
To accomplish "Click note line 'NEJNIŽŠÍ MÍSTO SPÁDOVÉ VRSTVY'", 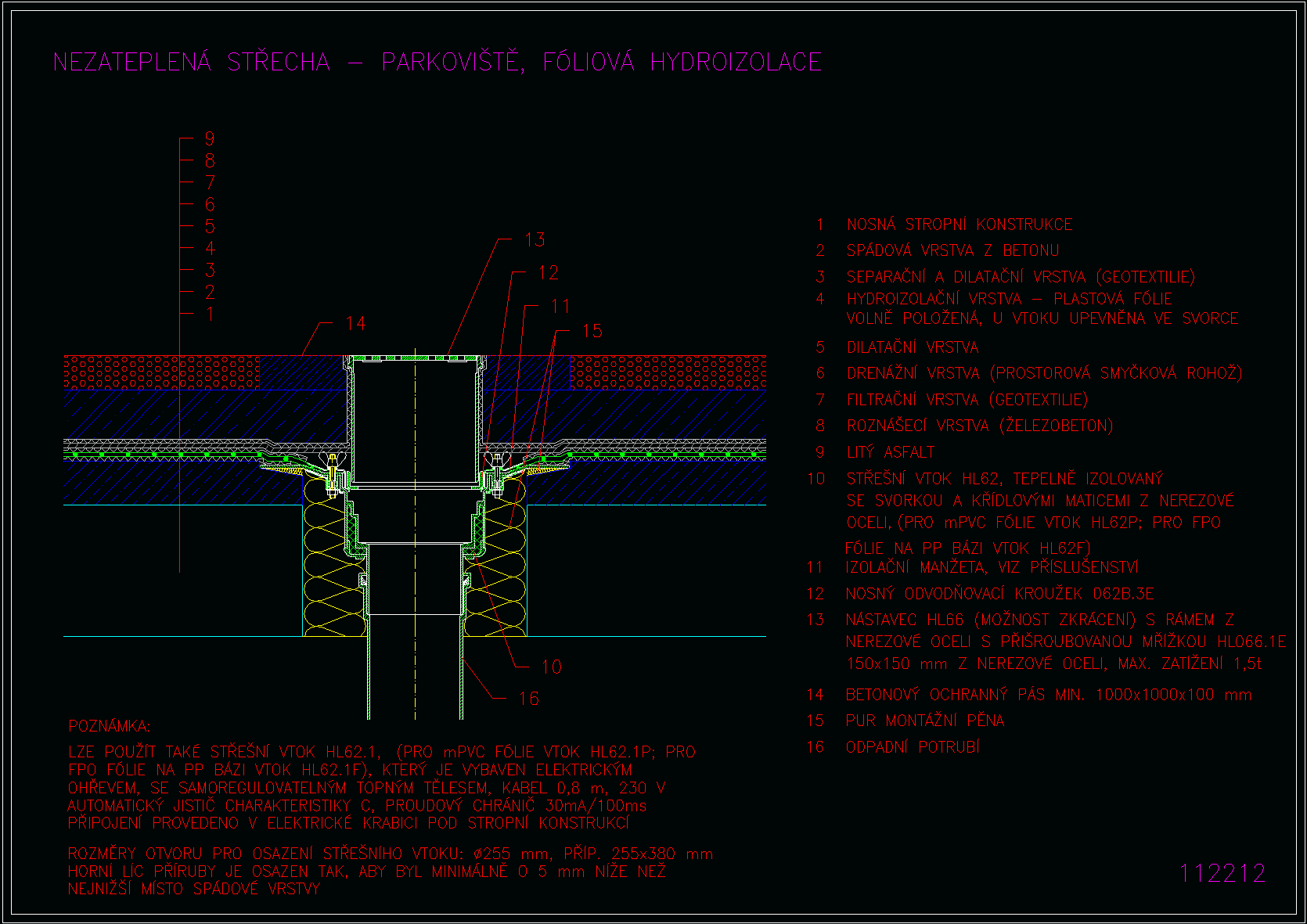I will pyautogui.click(x=194, y=890).
